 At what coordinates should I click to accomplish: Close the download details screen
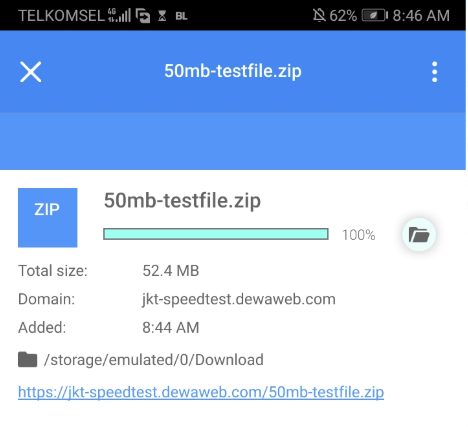pos(31,72)
